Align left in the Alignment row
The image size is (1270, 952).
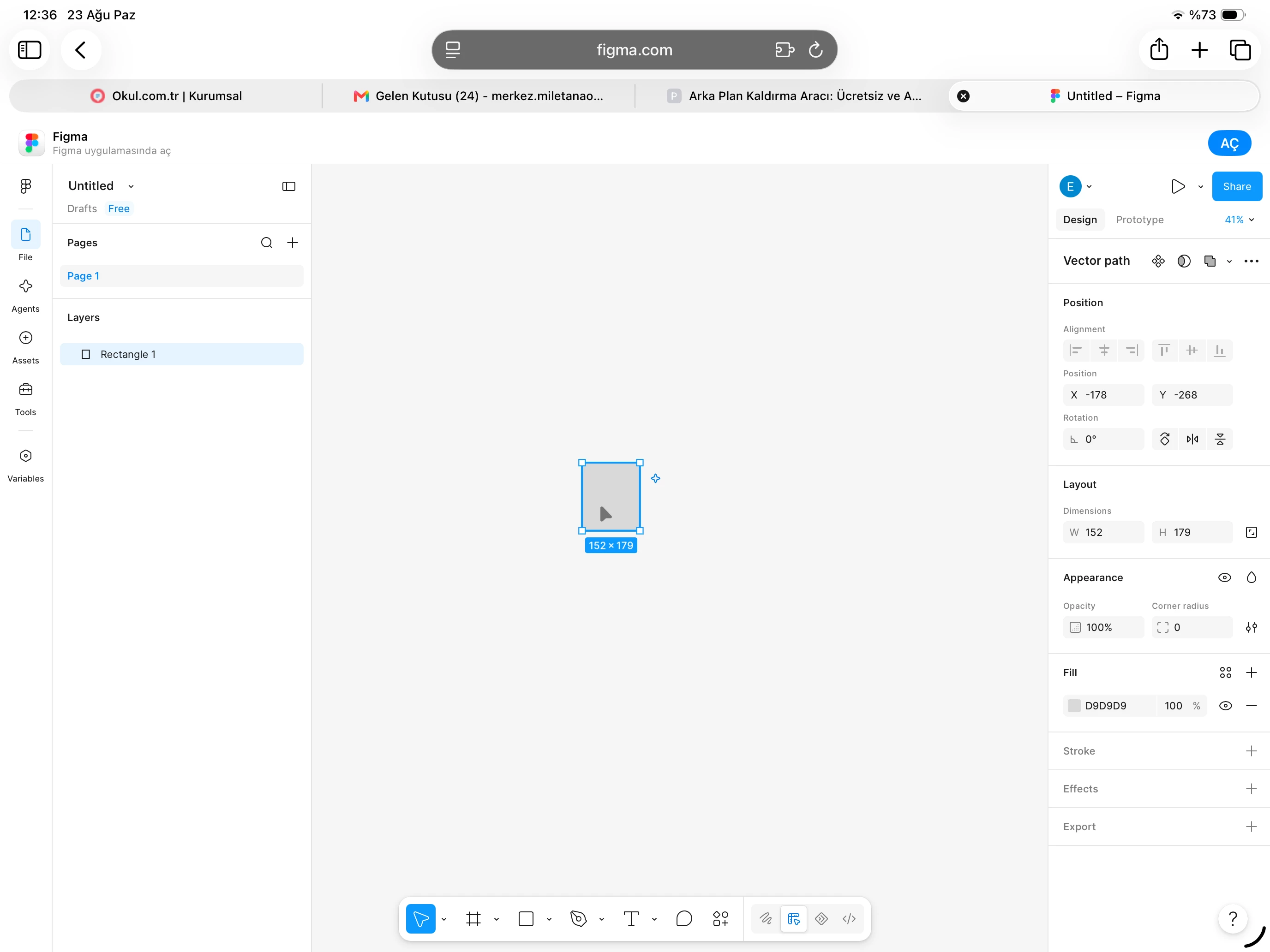[x=1076, y=350]
